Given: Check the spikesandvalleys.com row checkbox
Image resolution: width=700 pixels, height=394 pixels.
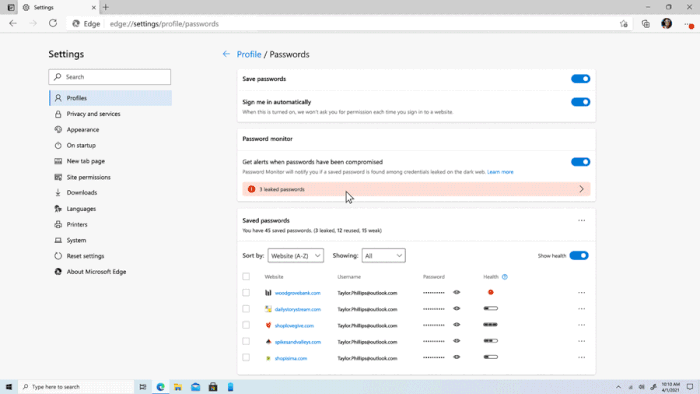Looking at the screenshot, I should [246, 341].
